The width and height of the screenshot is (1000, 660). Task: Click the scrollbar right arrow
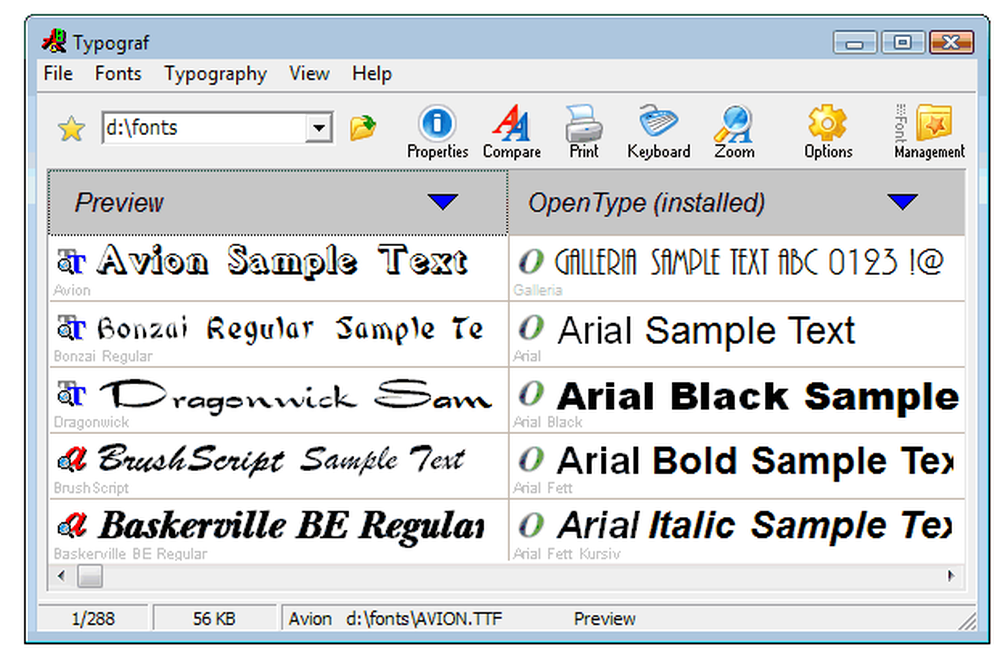[x=951, y=576]
